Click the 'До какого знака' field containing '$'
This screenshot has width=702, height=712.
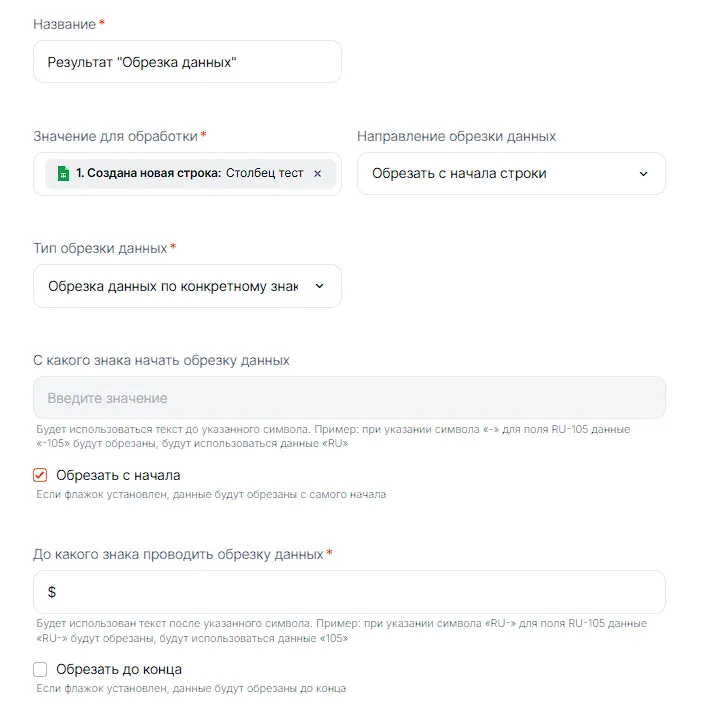349,592
